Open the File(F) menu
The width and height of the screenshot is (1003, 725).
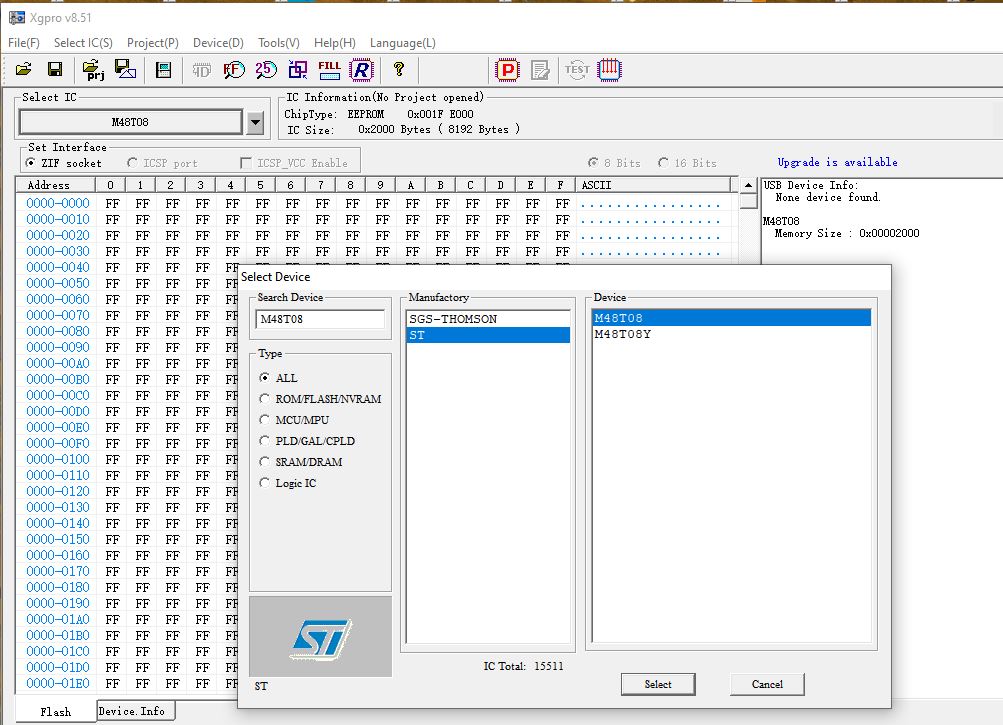click(x=24, y=43)
